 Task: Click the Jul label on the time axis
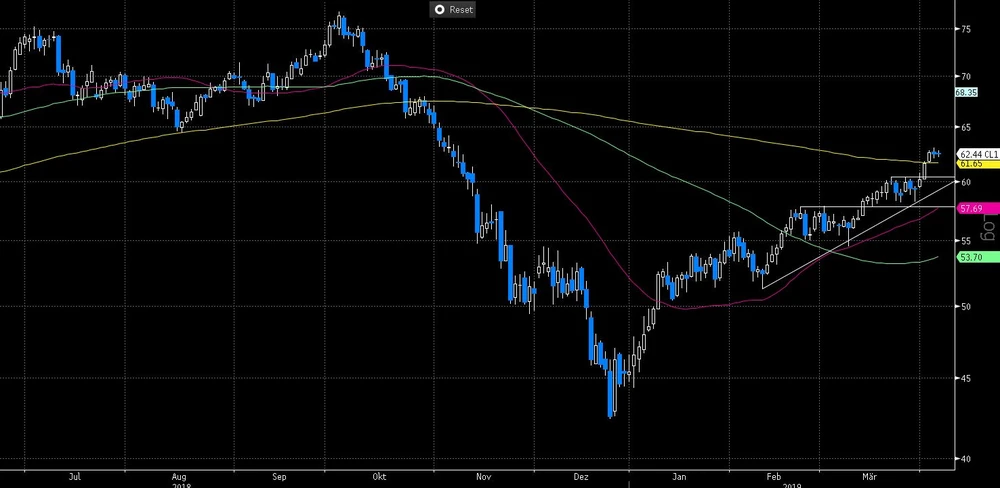pos(74,477)
